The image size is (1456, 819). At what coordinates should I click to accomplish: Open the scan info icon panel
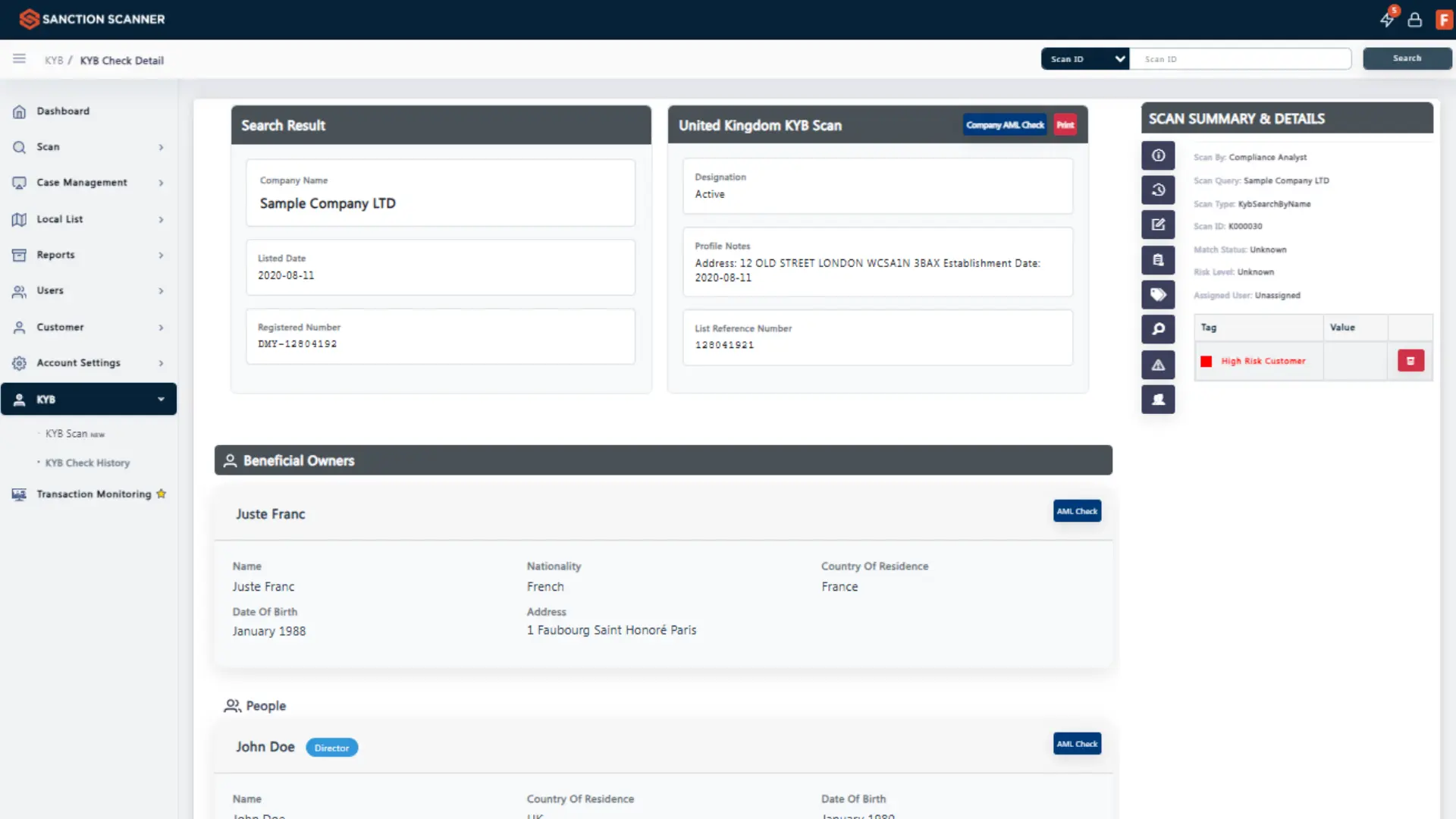click(x=1158, y=155)
